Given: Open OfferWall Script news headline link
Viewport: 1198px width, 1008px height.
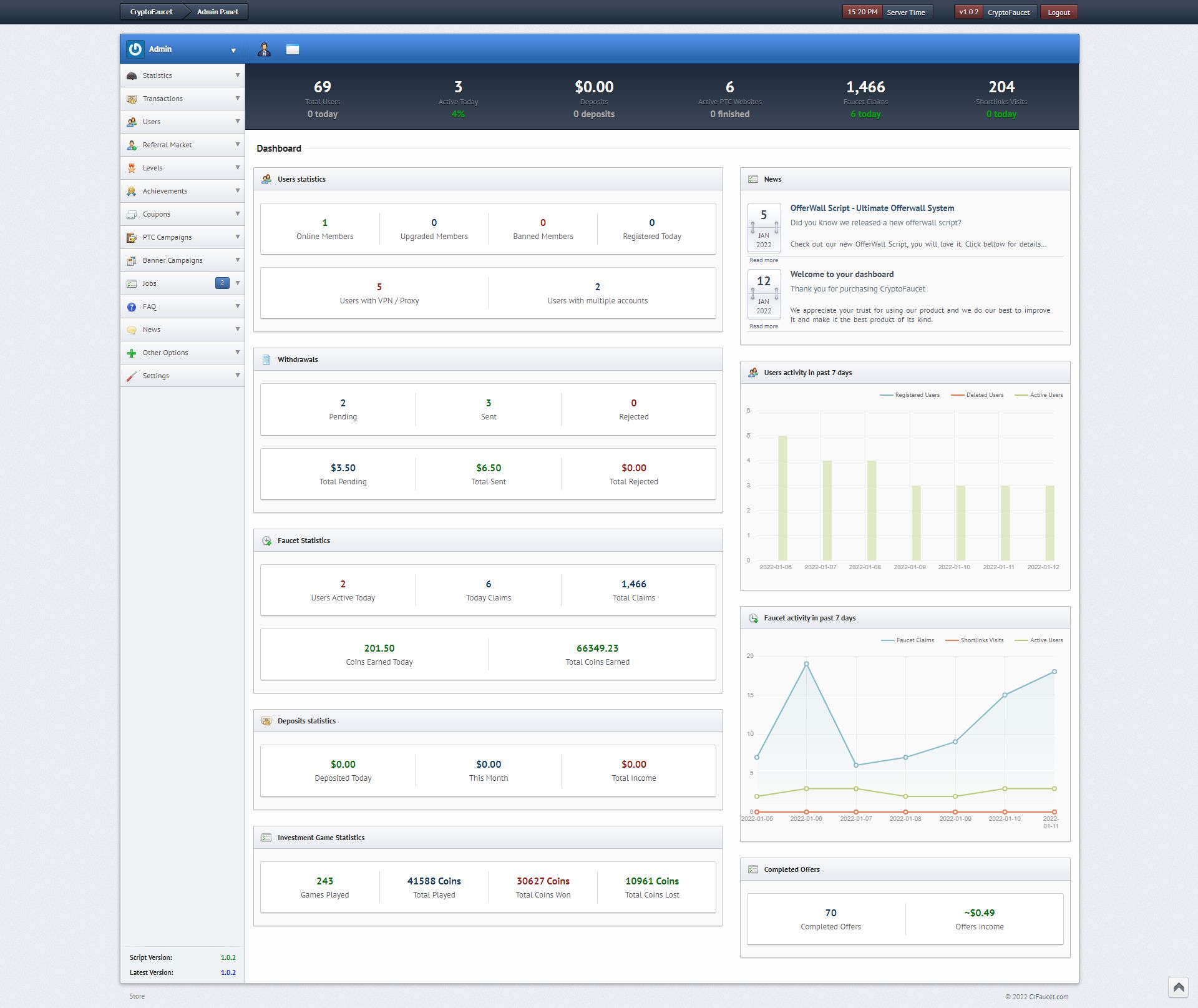Looking at the screenshot, I should coord(872,208).
